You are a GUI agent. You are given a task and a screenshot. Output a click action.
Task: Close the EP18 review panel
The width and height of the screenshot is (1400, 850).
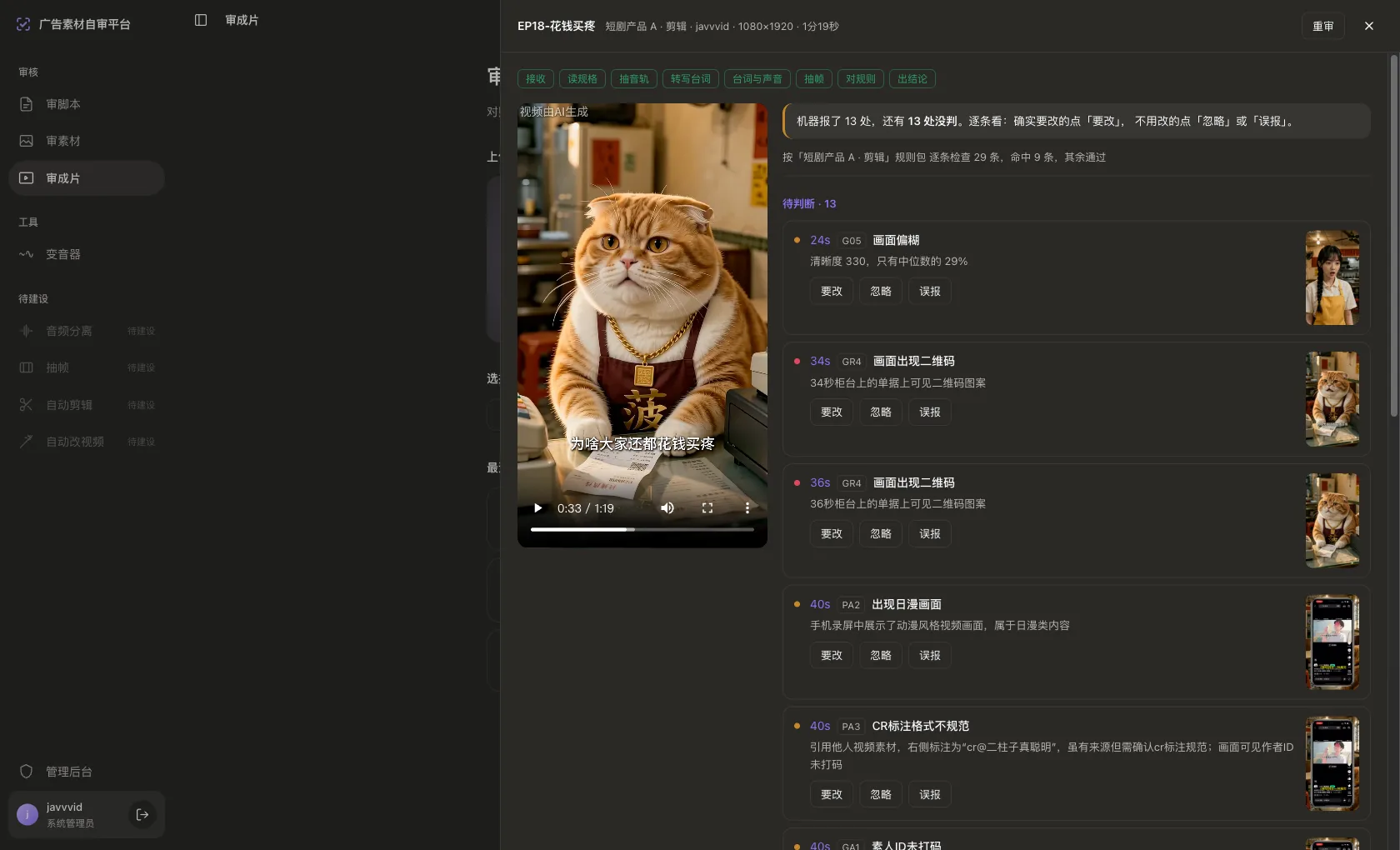click(1369, 26)
